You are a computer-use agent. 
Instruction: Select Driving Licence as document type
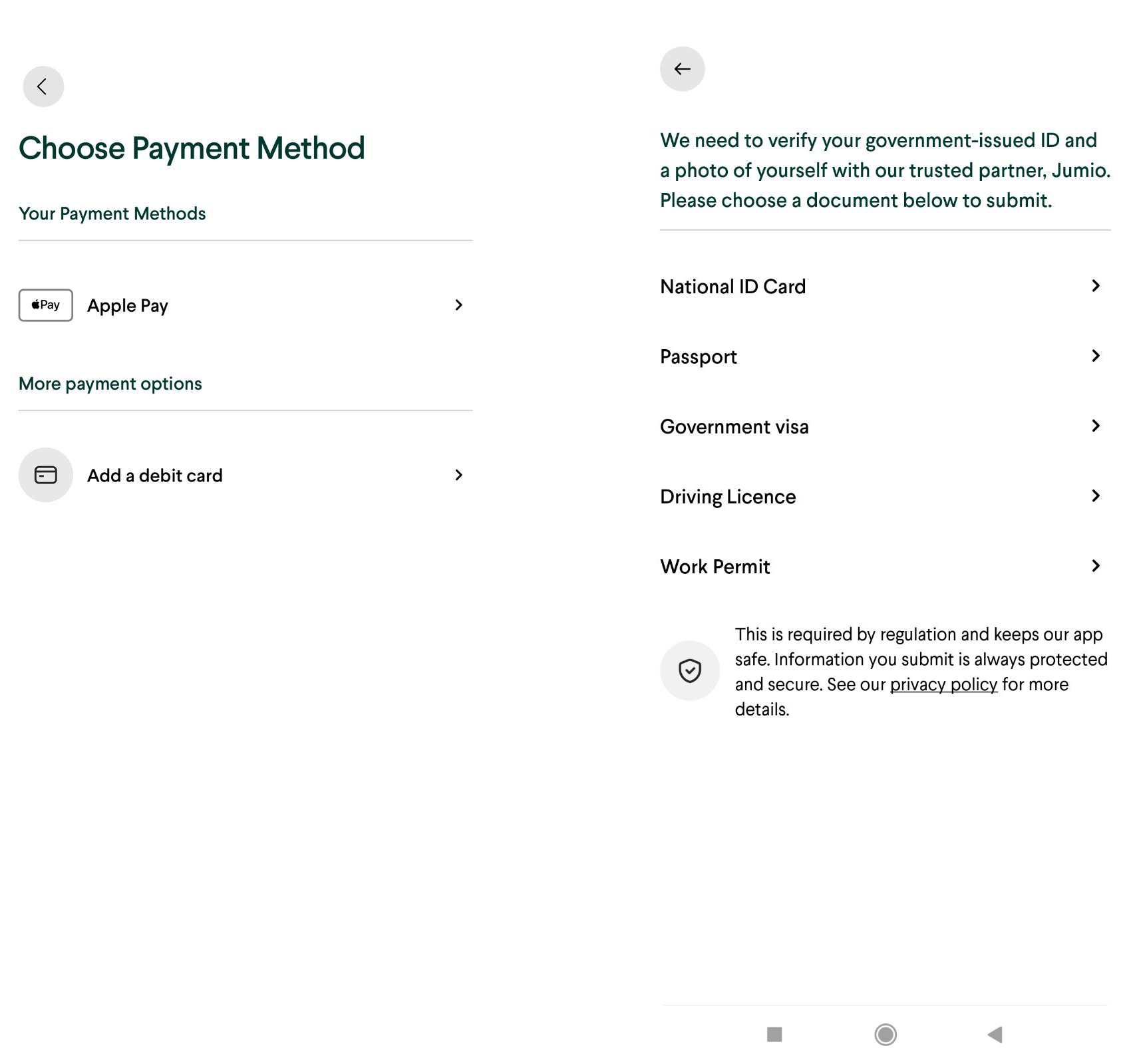pyautogui.click(x=728, y=497)
